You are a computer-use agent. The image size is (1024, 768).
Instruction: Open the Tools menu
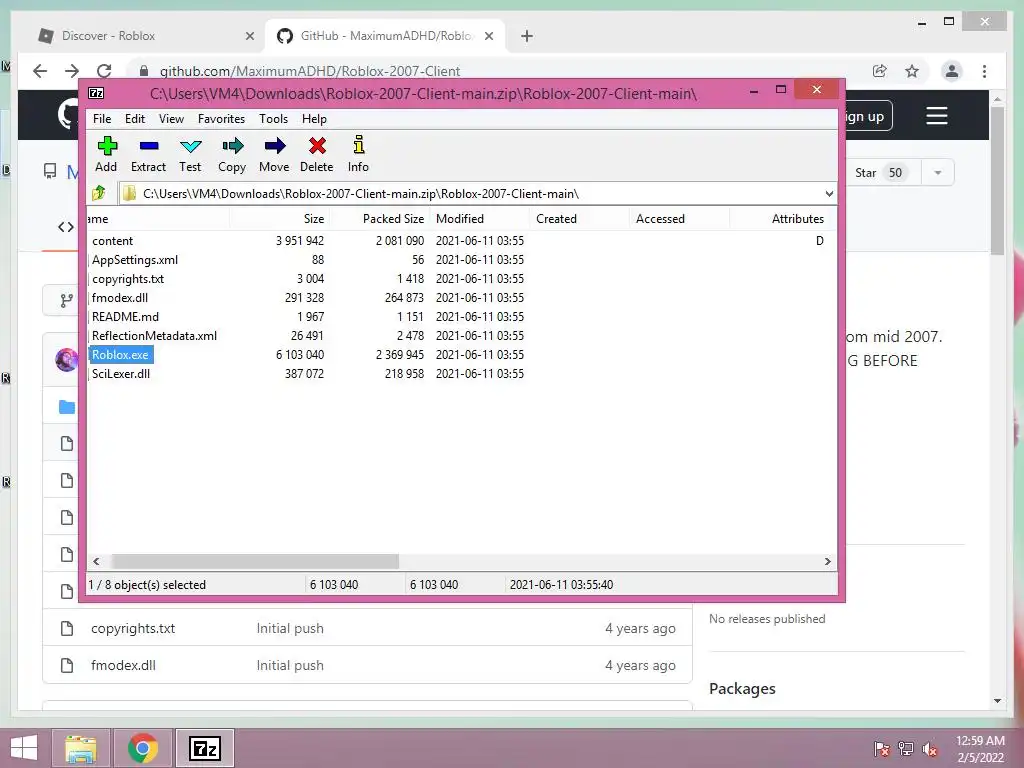click(273, 119)
